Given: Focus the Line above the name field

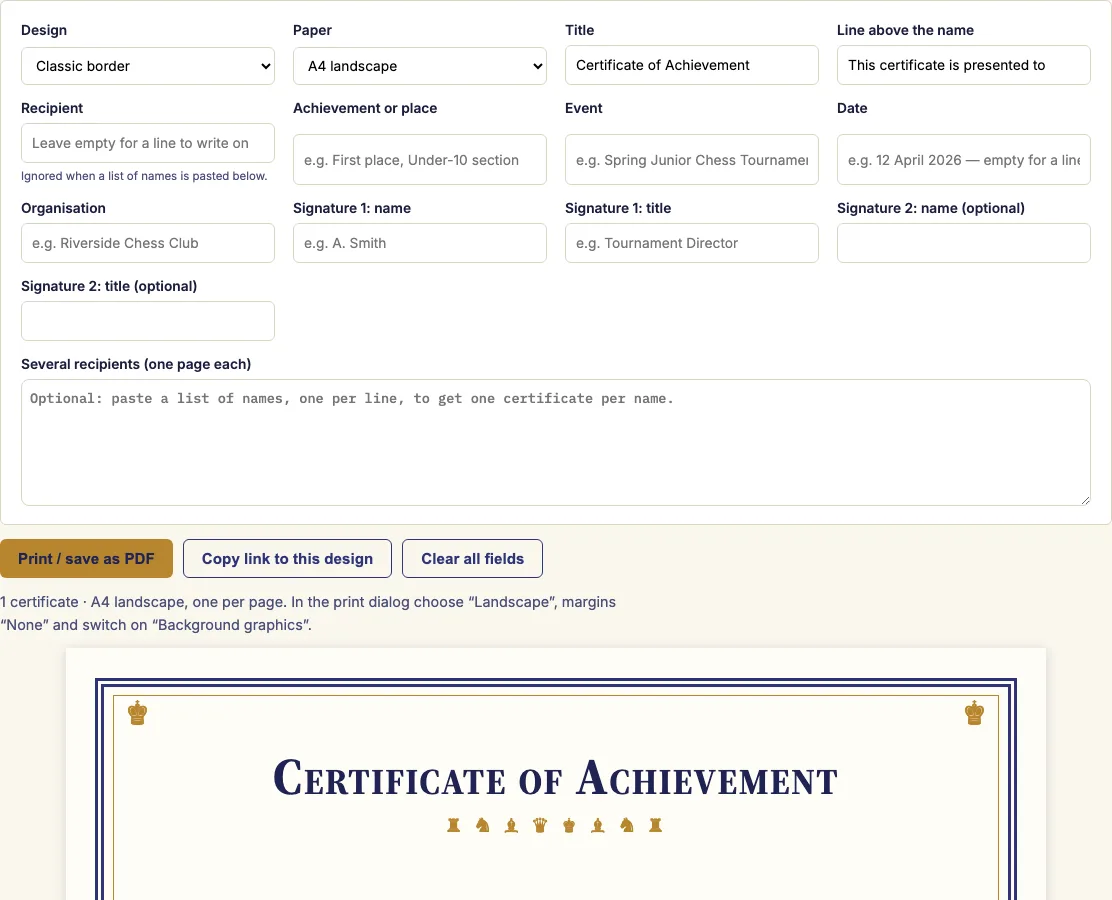Looking at the screenshot, I should 963,65.
